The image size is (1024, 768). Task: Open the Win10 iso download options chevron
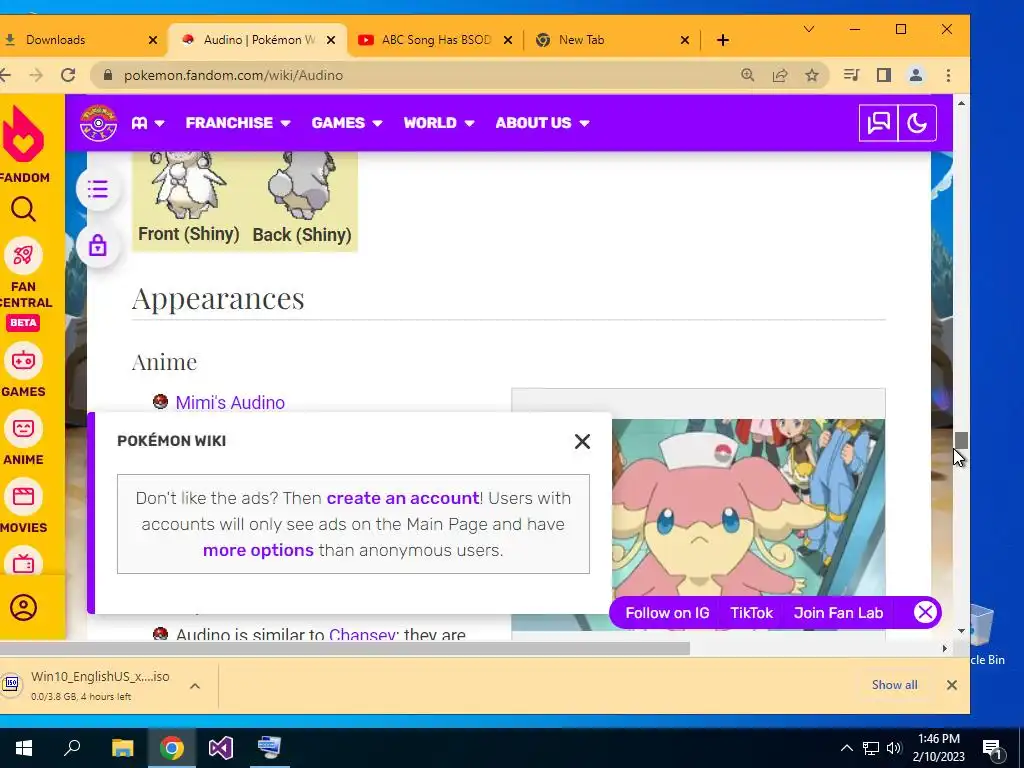click(195, 686)
